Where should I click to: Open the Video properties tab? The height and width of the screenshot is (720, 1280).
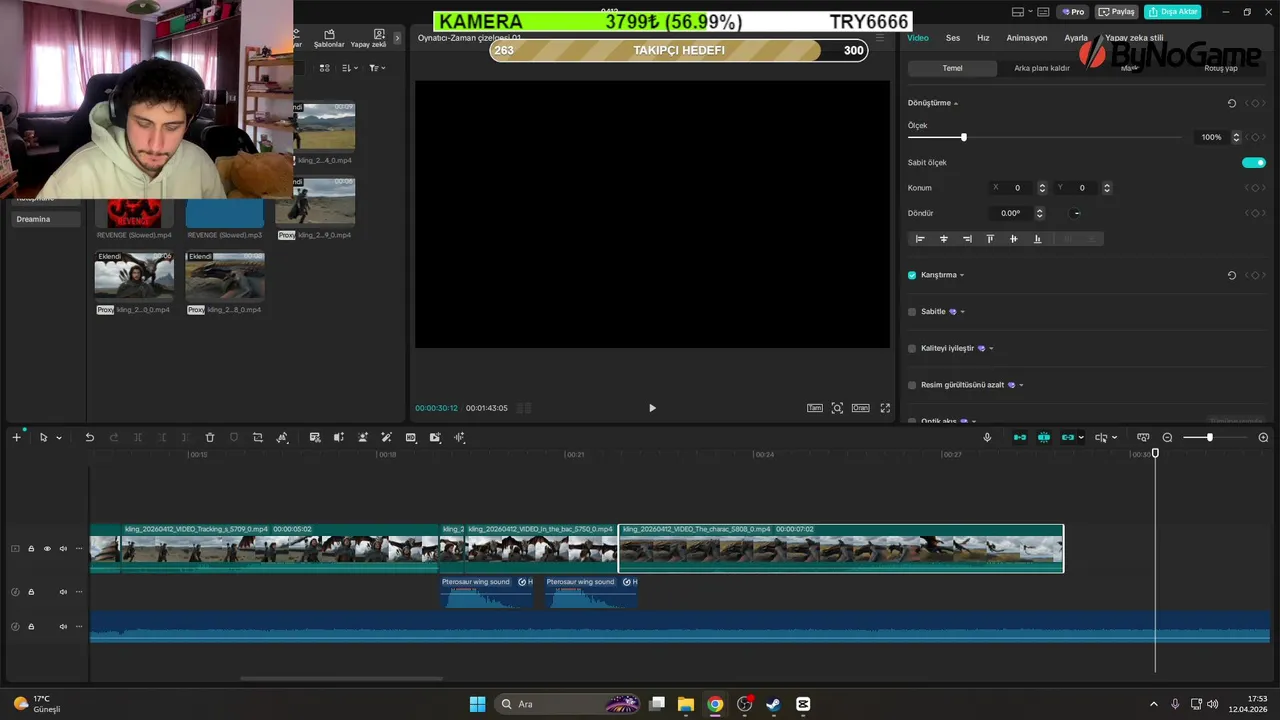click(x=917, y=38)
